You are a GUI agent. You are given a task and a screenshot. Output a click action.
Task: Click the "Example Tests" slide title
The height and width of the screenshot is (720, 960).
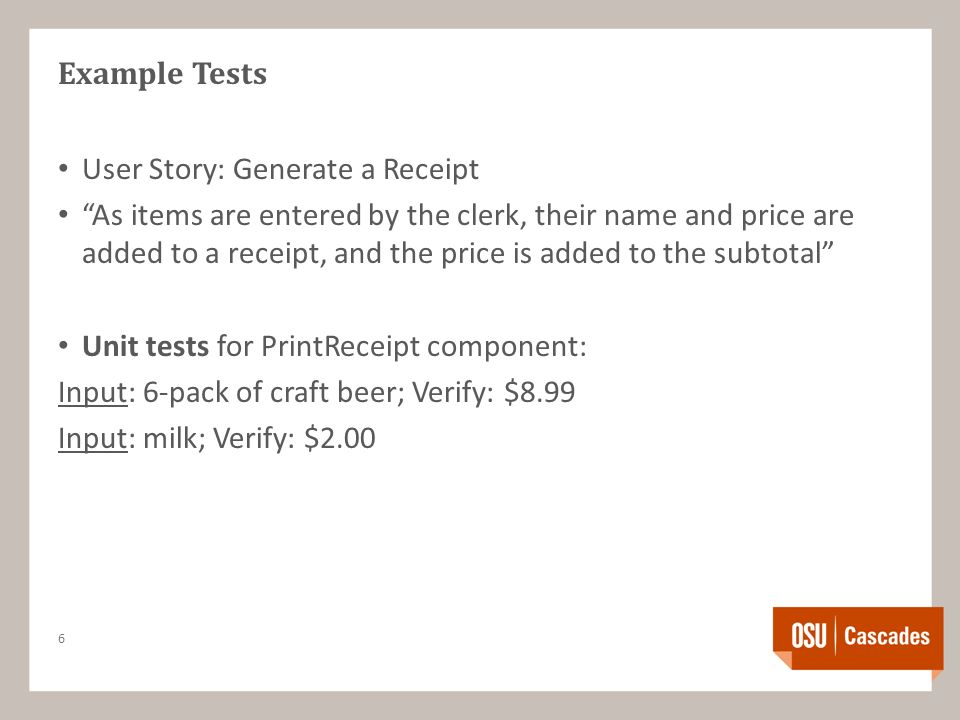tap(162, 75)
